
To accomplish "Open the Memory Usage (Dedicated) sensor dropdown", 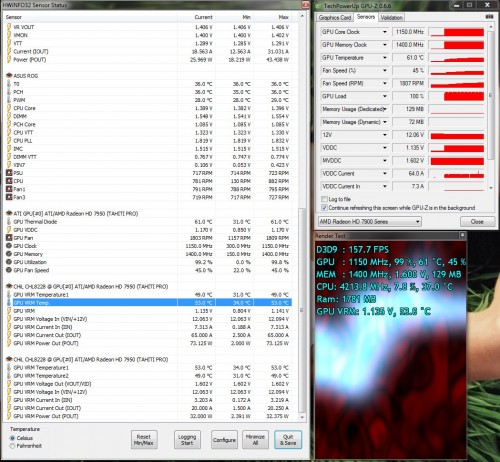I will click(385, 109).
